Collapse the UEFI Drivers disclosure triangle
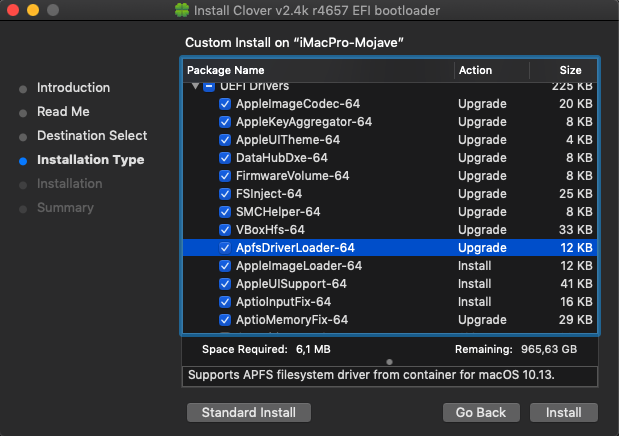 195,86
